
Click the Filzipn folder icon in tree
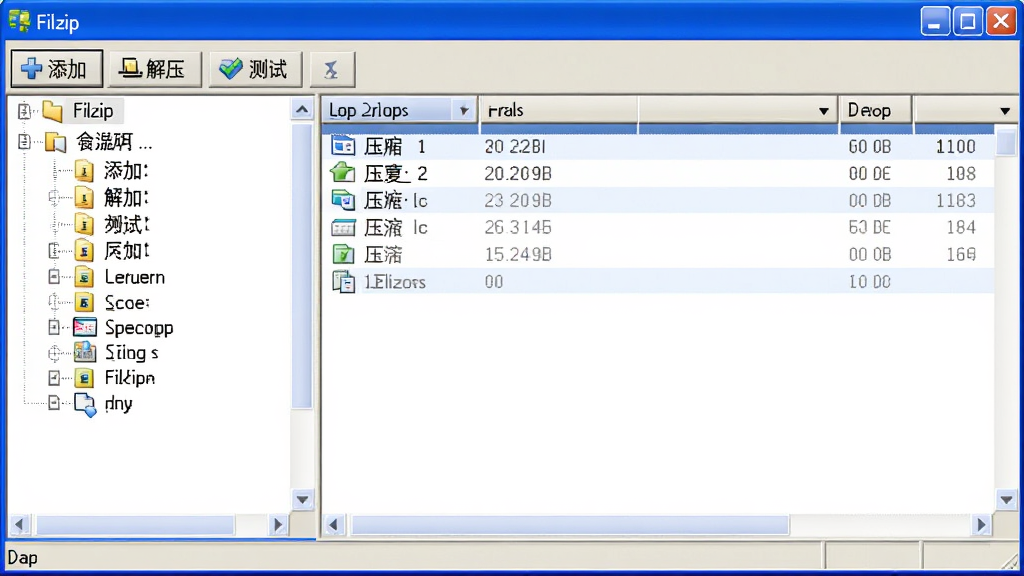click(x=84, y=377)
